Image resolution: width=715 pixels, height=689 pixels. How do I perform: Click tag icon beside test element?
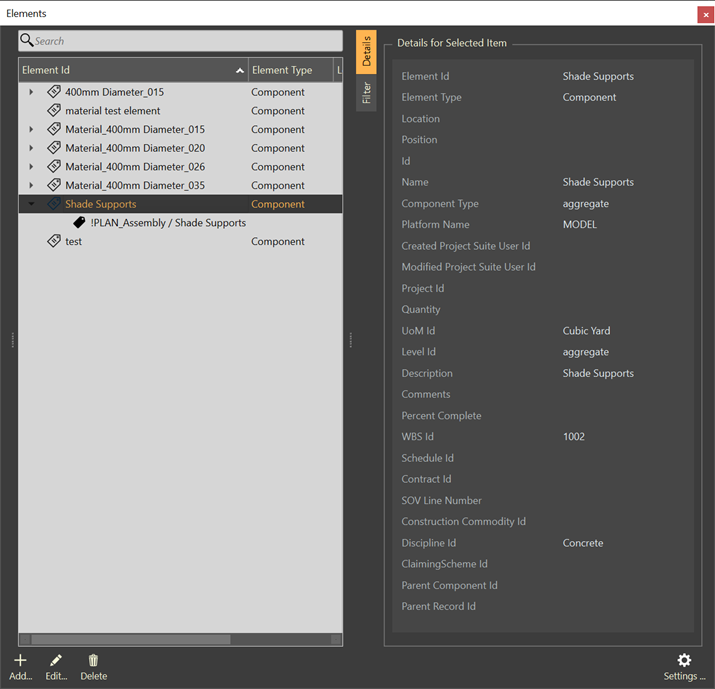pos(54,242)
